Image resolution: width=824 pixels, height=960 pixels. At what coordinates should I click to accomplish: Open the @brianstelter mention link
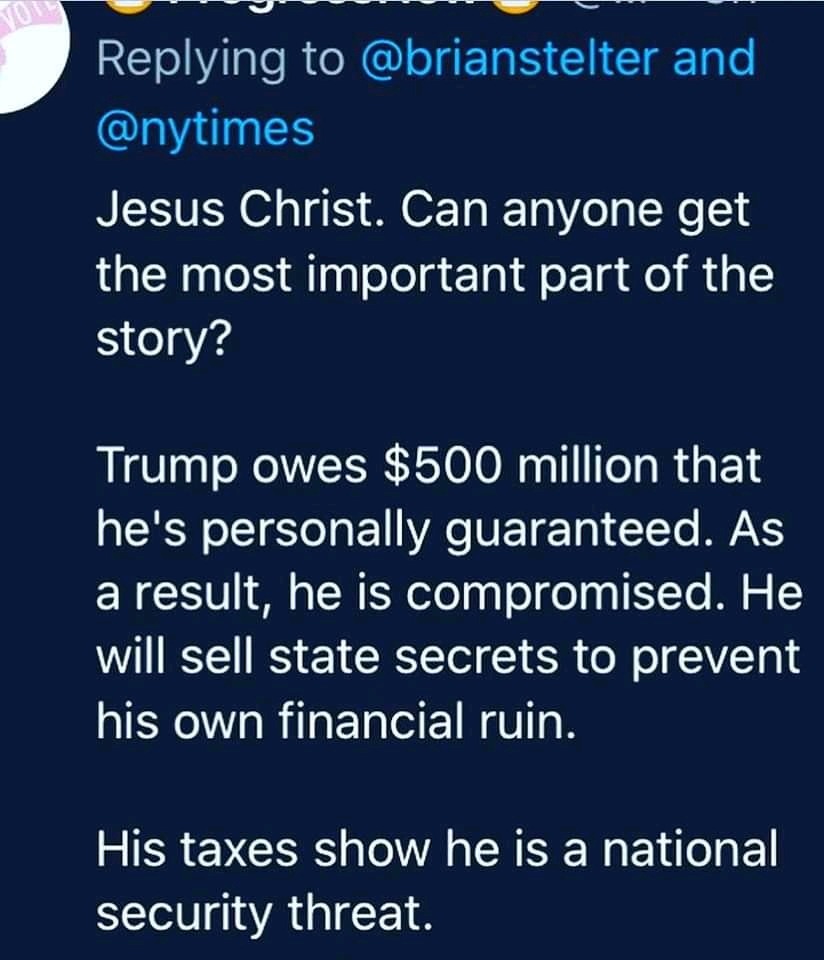point(512,59)
